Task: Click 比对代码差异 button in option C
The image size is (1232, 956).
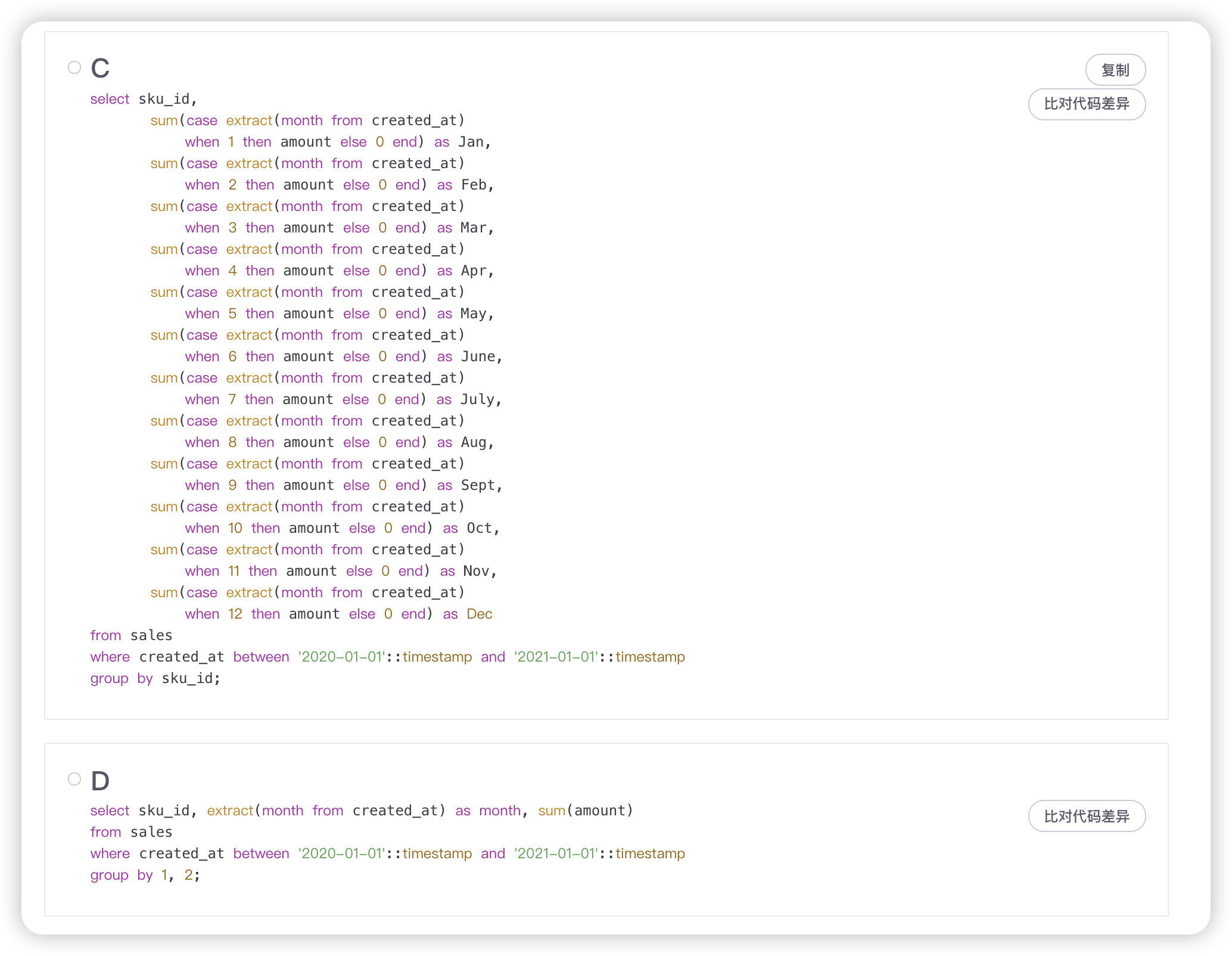Action: [x=1087, y=104]
